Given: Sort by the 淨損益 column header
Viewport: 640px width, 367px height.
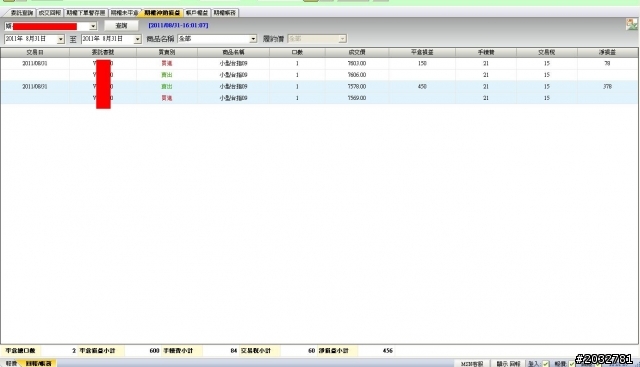Looking at the screenshot, I should [607, 52].
